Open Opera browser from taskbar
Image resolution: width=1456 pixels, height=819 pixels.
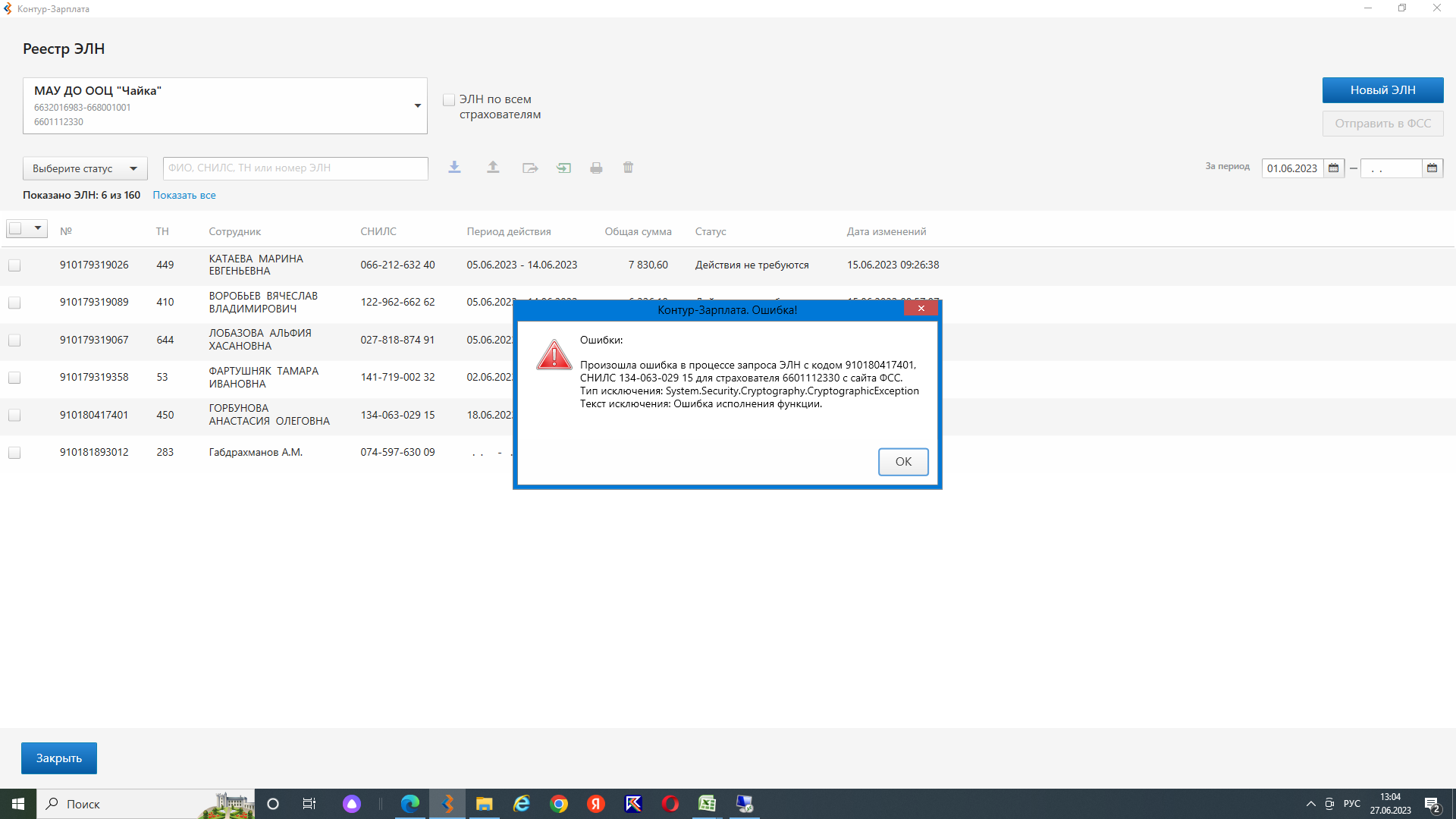670,804
